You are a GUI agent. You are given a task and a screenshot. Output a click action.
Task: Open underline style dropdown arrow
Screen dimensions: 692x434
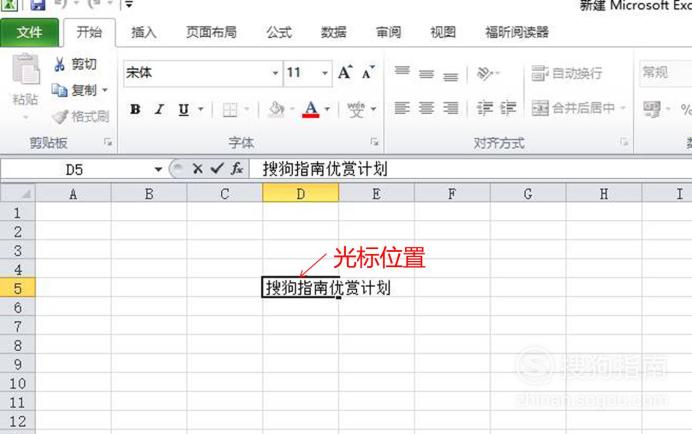click(x=201, y=109)
